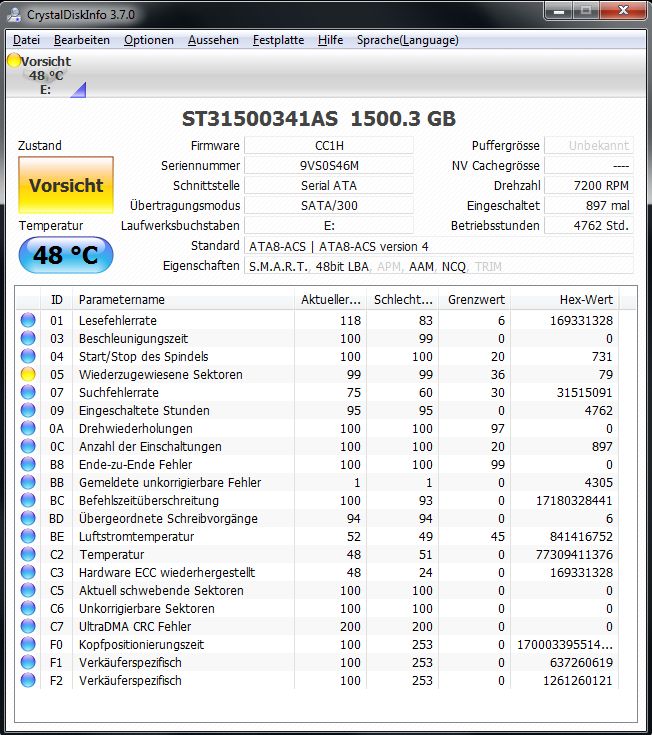Click the Grenzwert column header
This screenshot has height=735, width=652.
pyautogui.click(x=474, y=300)
